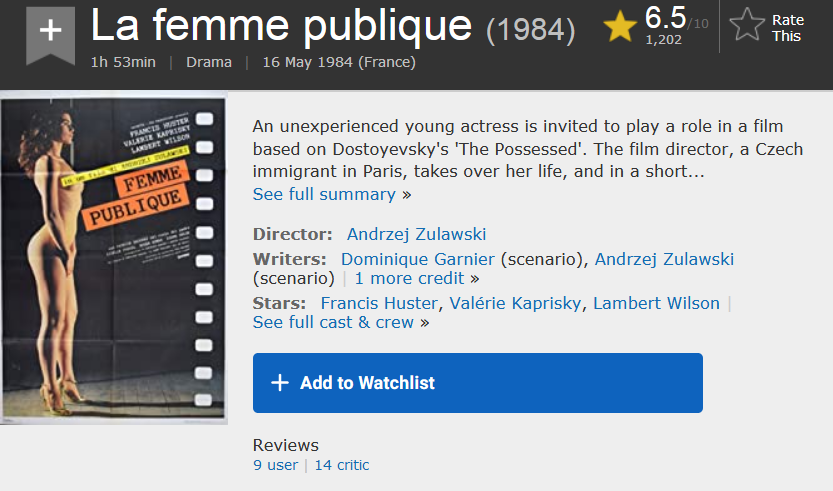The image size is (833, 491).
Task: Click the outlined Rate This star
Action: click(x=747, y=25)
